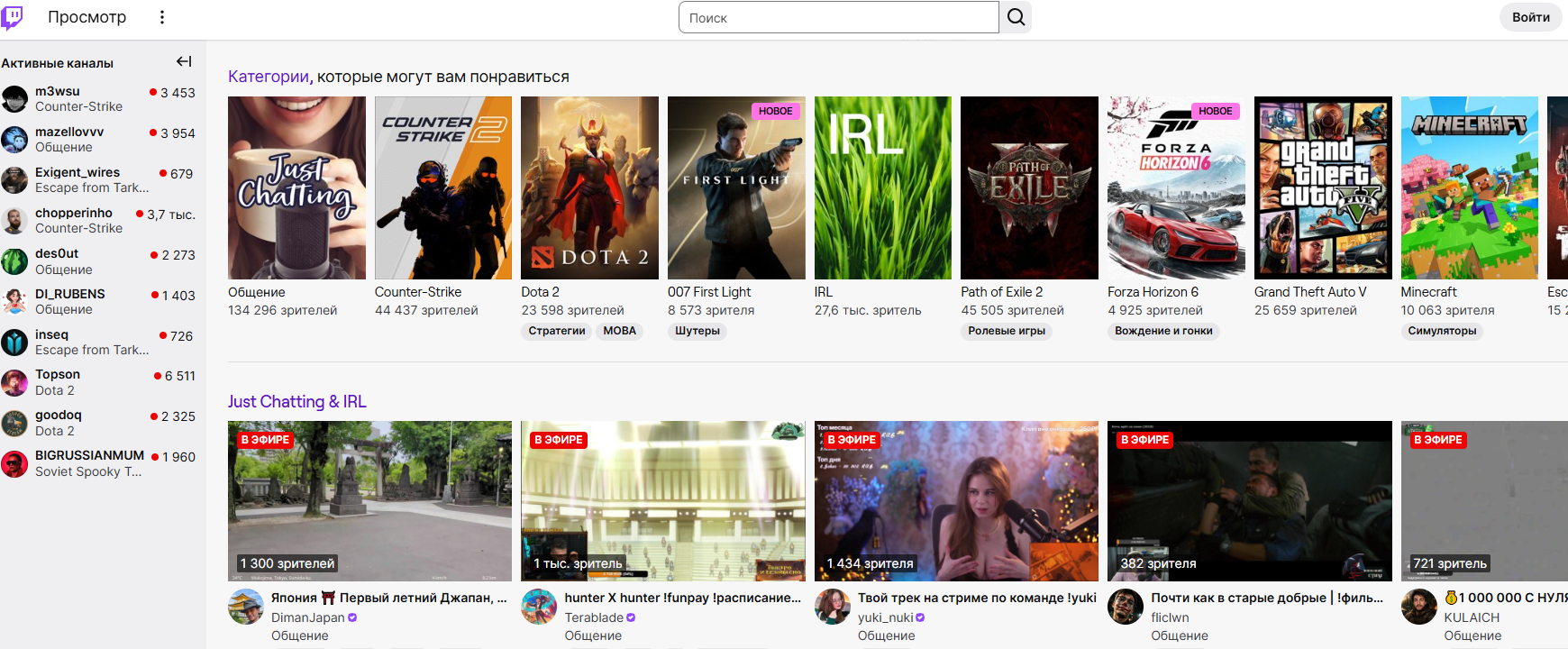Click yuki_nuki streamer avatar
This screenshot has width=1568, height=649.
833,607
